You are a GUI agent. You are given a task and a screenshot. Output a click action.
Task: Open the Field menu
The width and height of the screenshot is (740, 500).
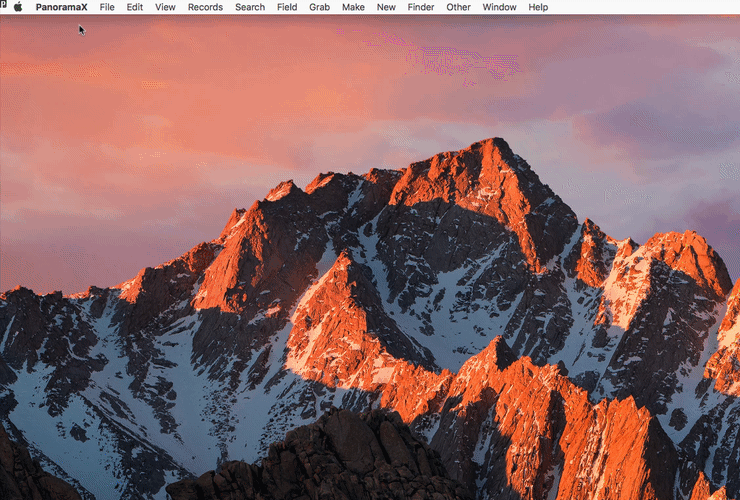coord(287,7)
